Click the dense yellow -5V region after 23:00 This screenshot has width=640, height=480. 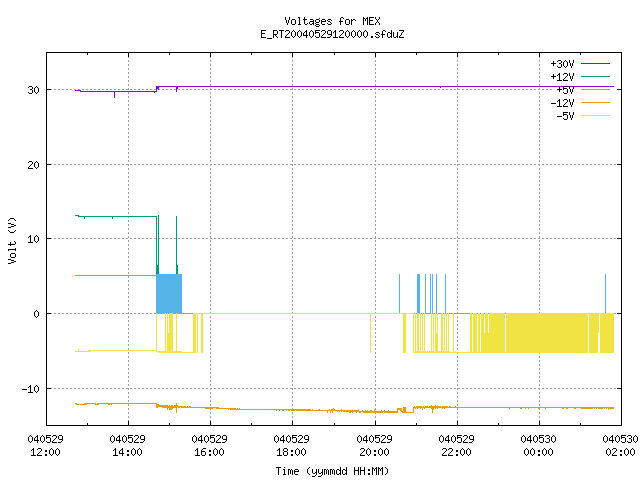click(547, 333)
